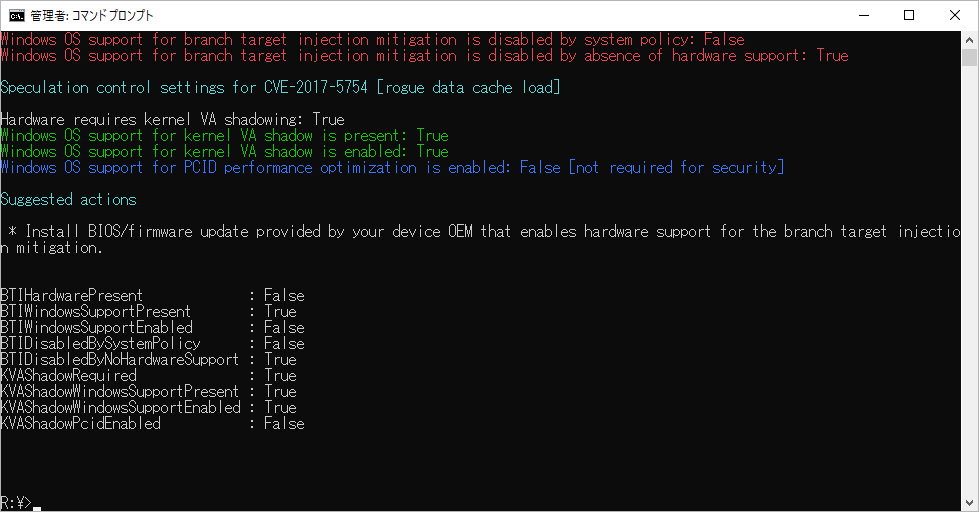Minimize the Command Prompt window

coord(863,16)
